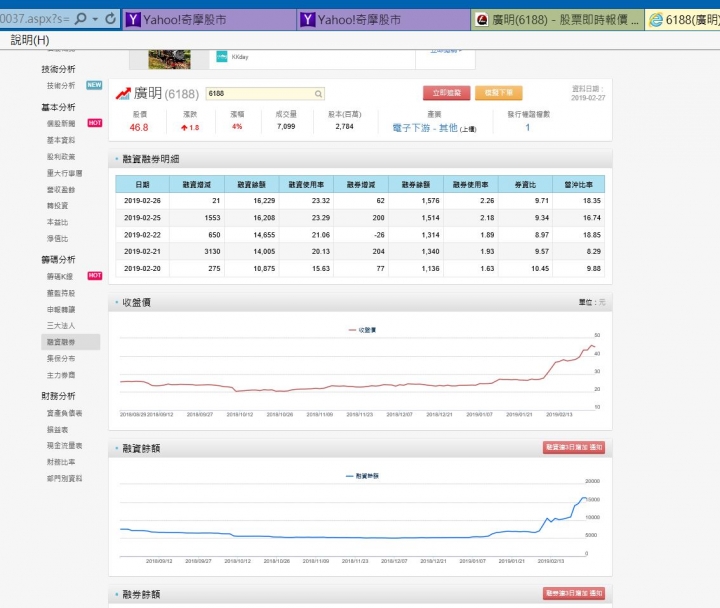Click the red trend chart icon beside 廣明
This screenshot has height=608, width=720.
tap(123, 94)
